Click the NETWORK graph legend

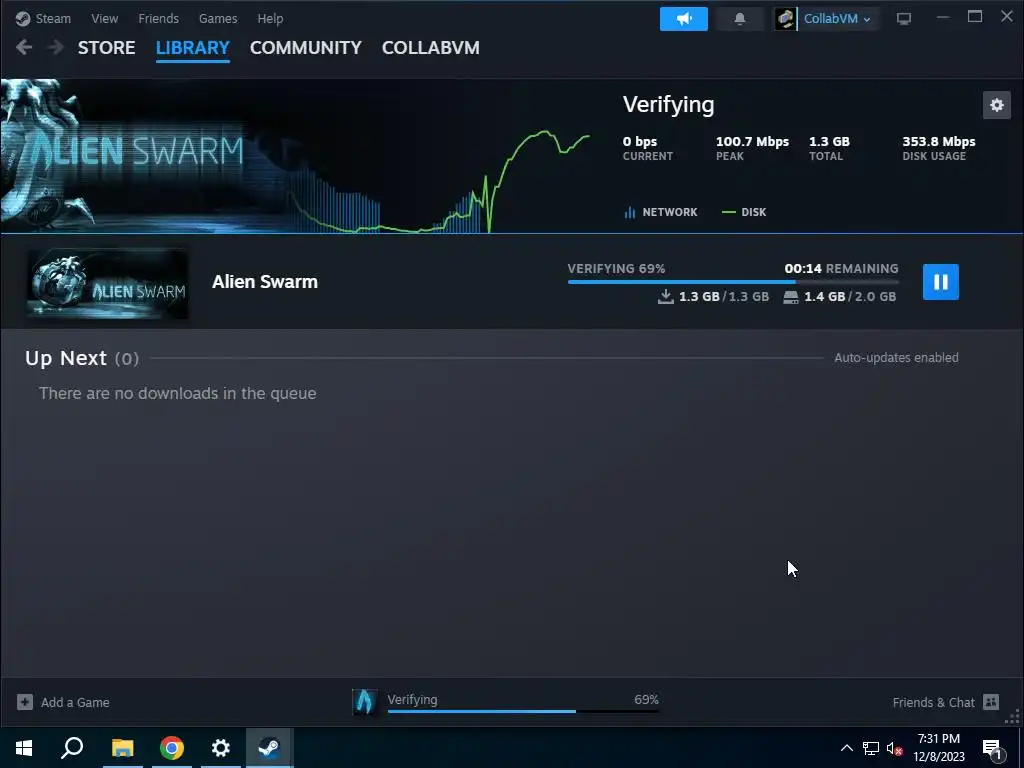coord(661,212)
